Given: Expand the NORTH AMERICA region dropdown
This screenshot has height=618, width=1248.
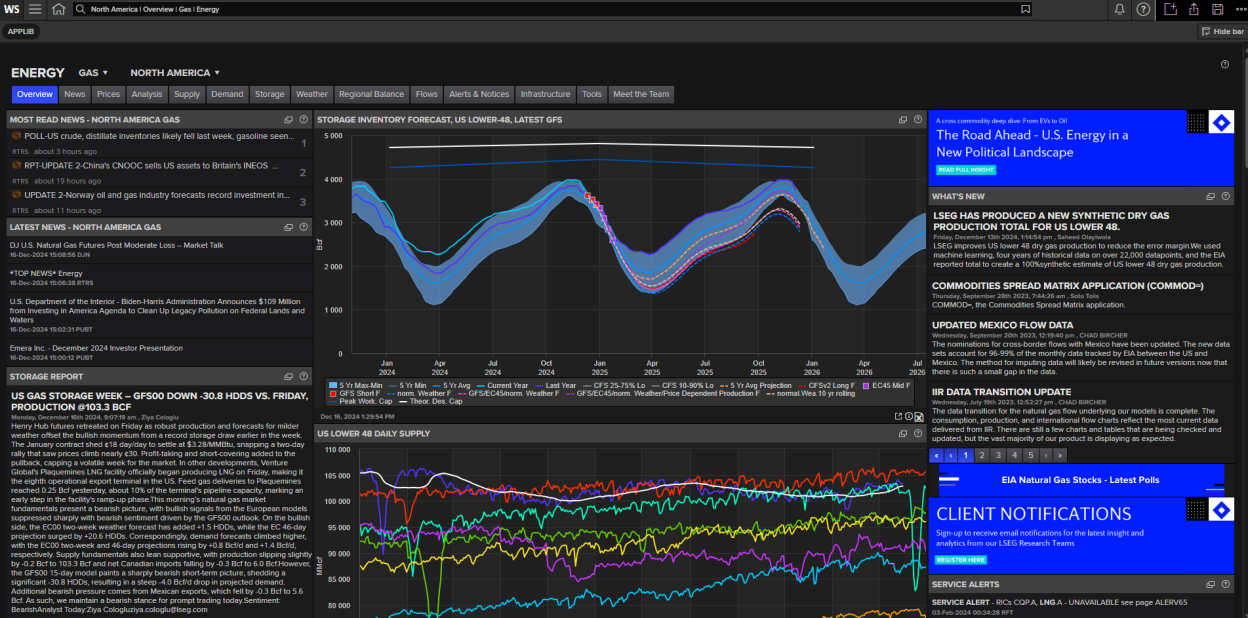Looking at the screenshot, I should 173,72.
